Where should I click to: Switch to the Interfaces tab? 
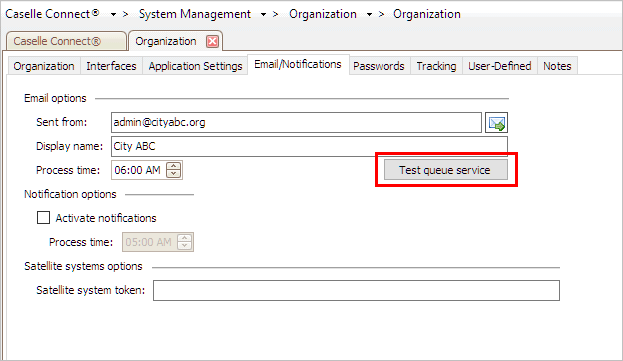111,66
